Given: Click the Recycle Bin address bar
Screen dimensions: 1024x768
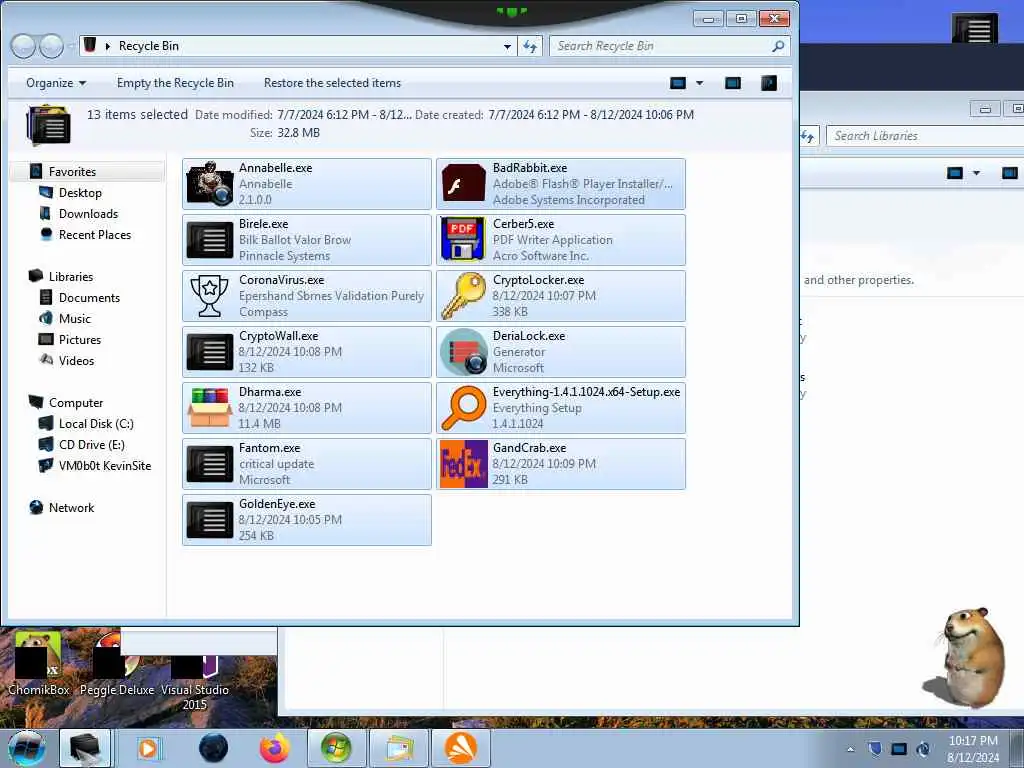Looking at the screenshot, I should click(x=298, y=46).
